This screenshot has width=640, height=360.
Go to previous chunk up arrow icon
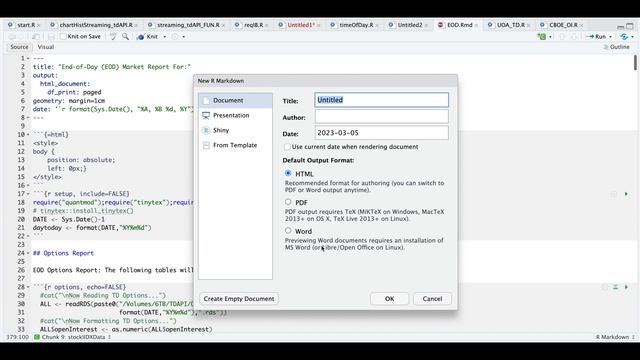coord(562,37)
